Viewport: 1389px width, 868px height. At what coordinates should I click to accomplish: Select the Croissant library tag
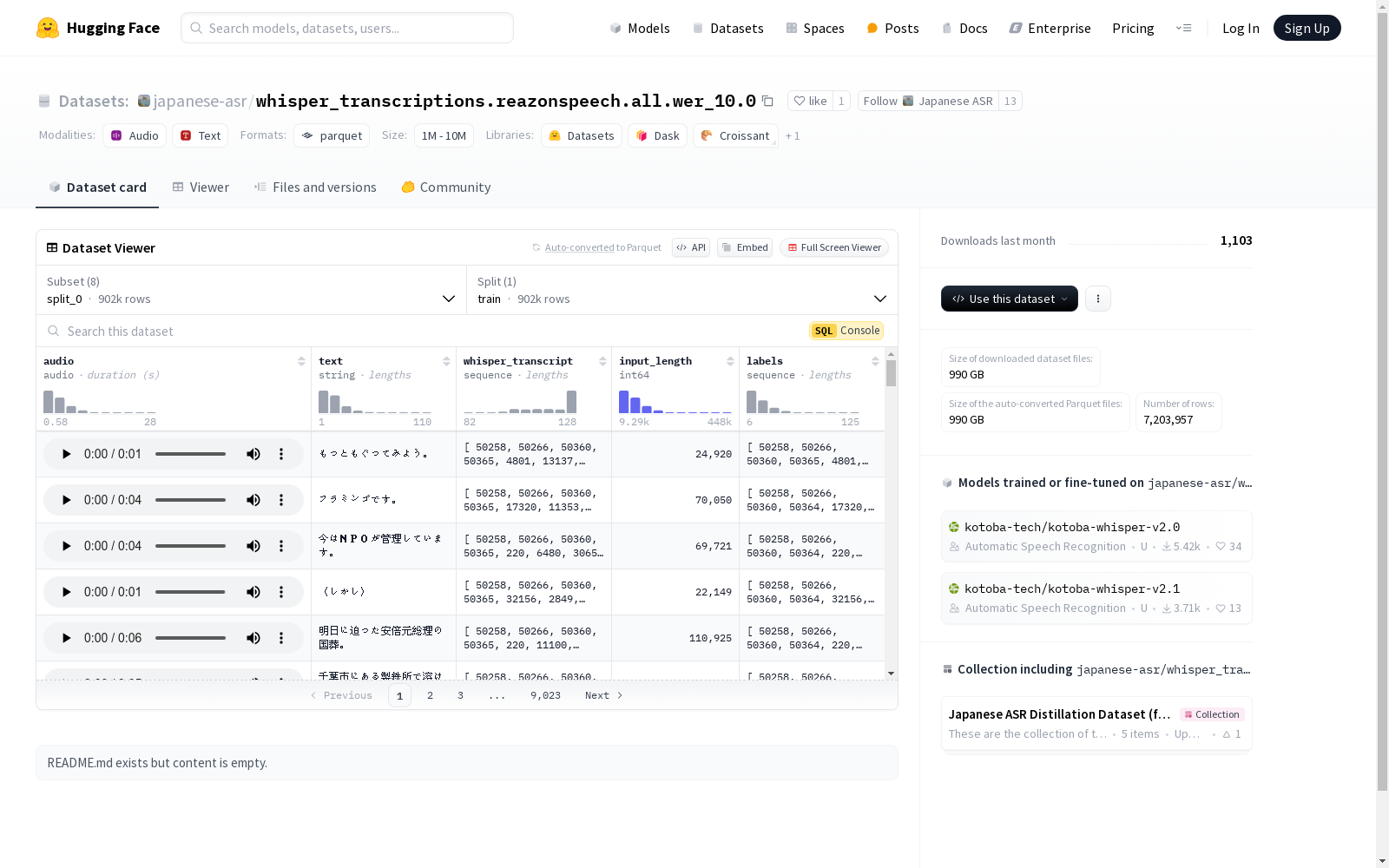pos(735,135)
